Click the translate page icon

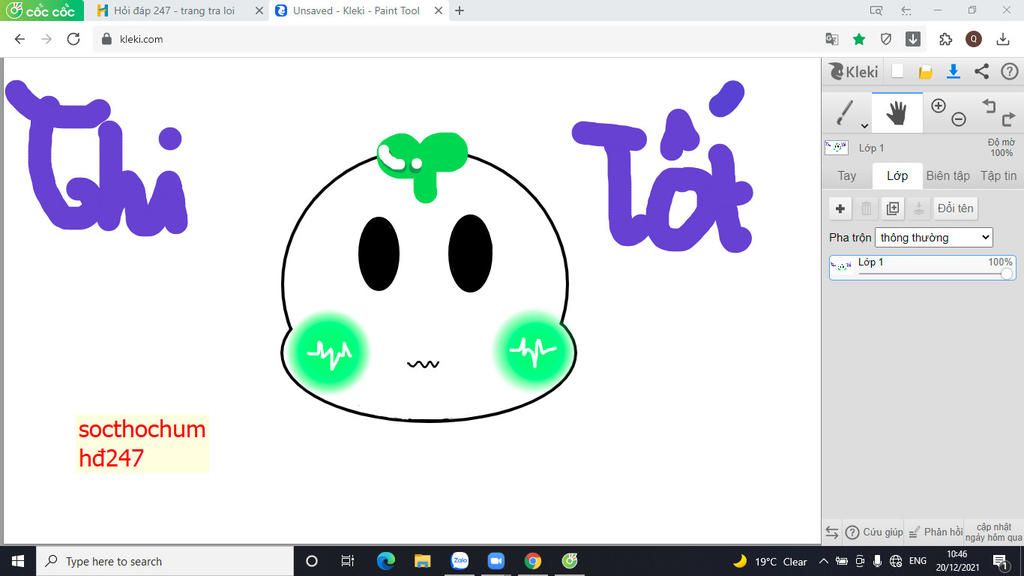click(x=831, y=39)
